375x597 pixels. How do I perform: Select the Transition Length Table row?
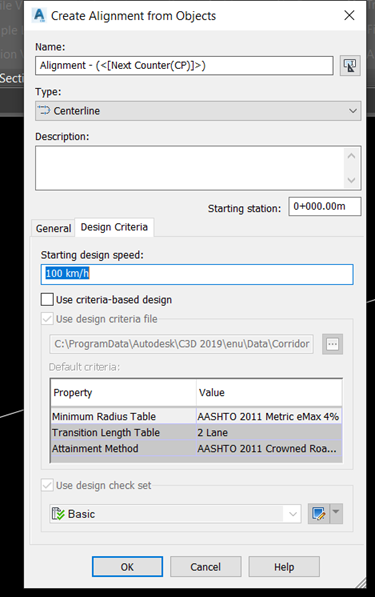pos(196,433)
